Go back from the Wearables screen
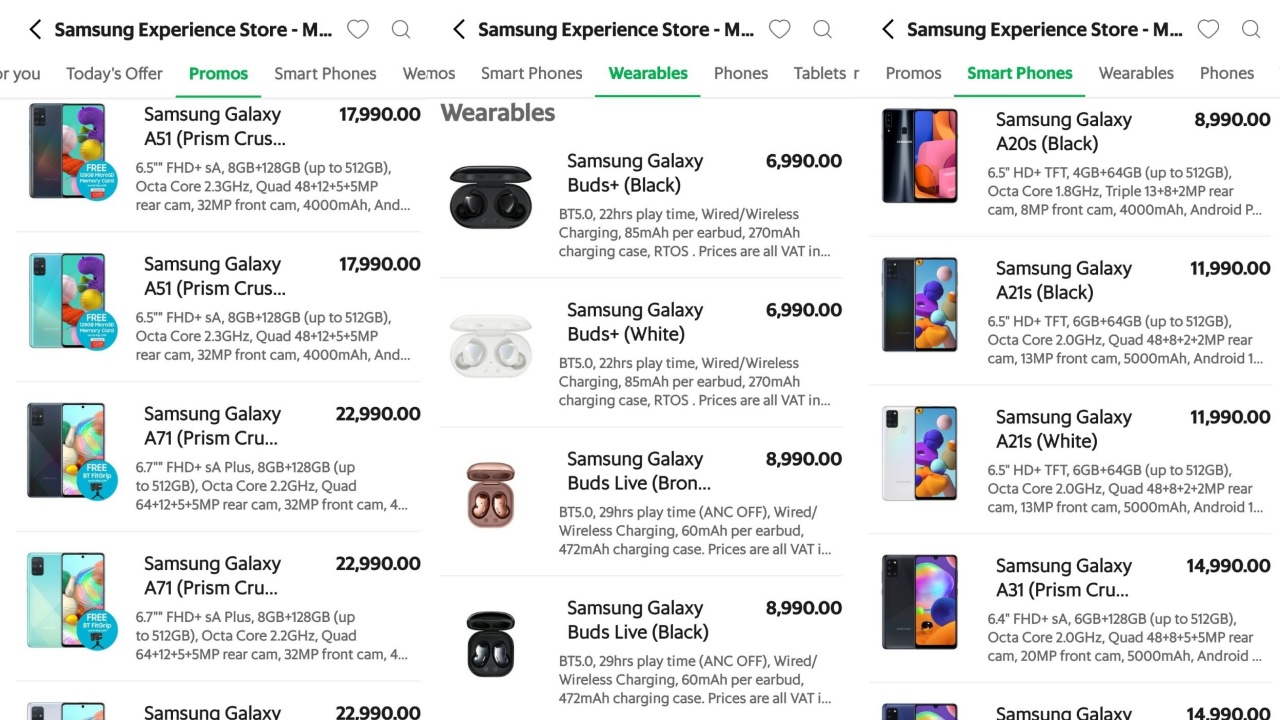This screenshot has height=720, width=1280. coord(459,30)
